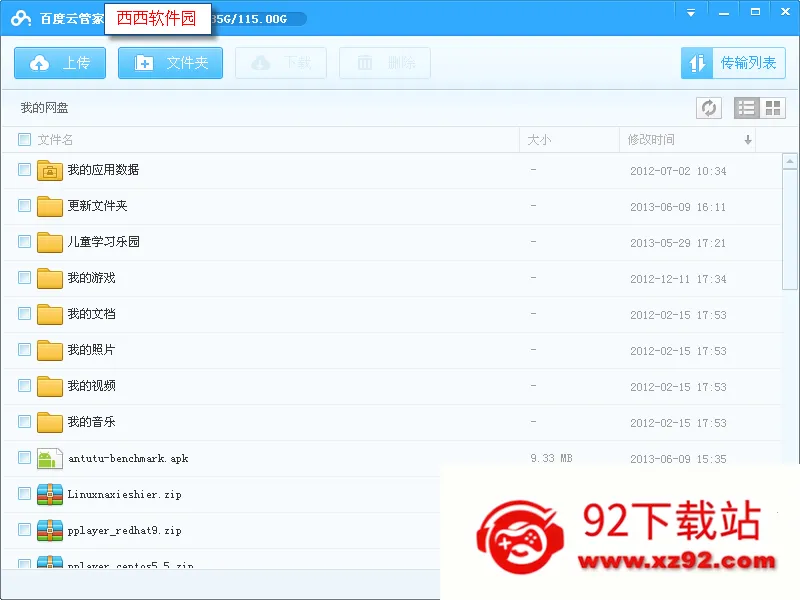The width and height of the screenshot is (800, 600).
Task: Click the 9.33 MB size value
Action: tap(551, 458)
